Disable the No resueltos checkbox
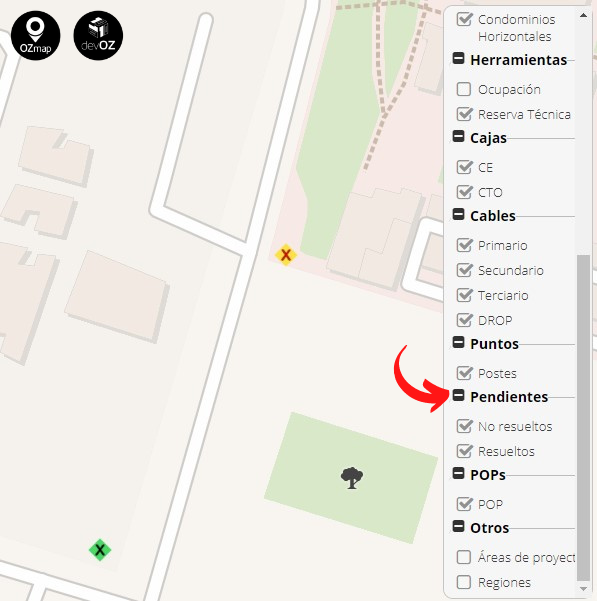The image size is (597, 601). pyautogui.click(x=464, y=426)
